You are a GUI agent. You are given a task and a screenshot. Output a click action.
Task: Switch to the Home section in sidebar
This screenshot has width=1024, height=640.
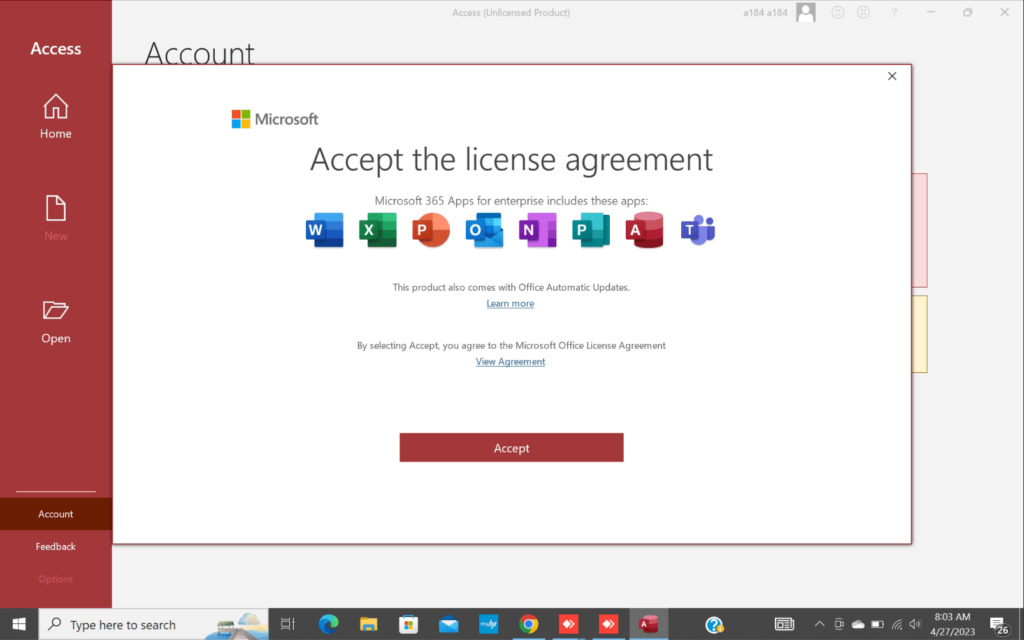tap(55, 115)
